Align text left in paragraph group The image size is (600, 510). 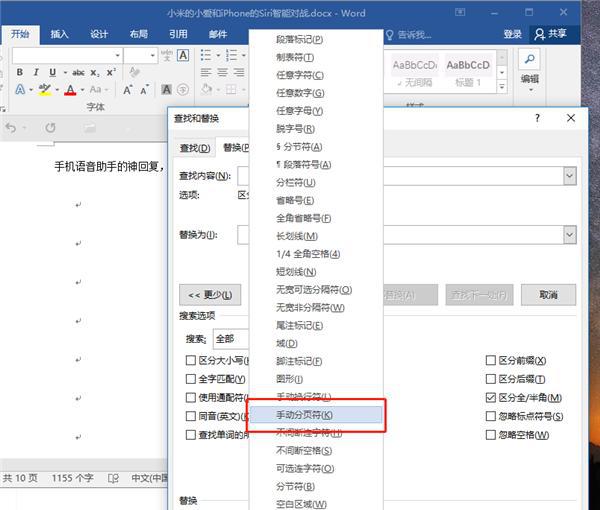206,72
